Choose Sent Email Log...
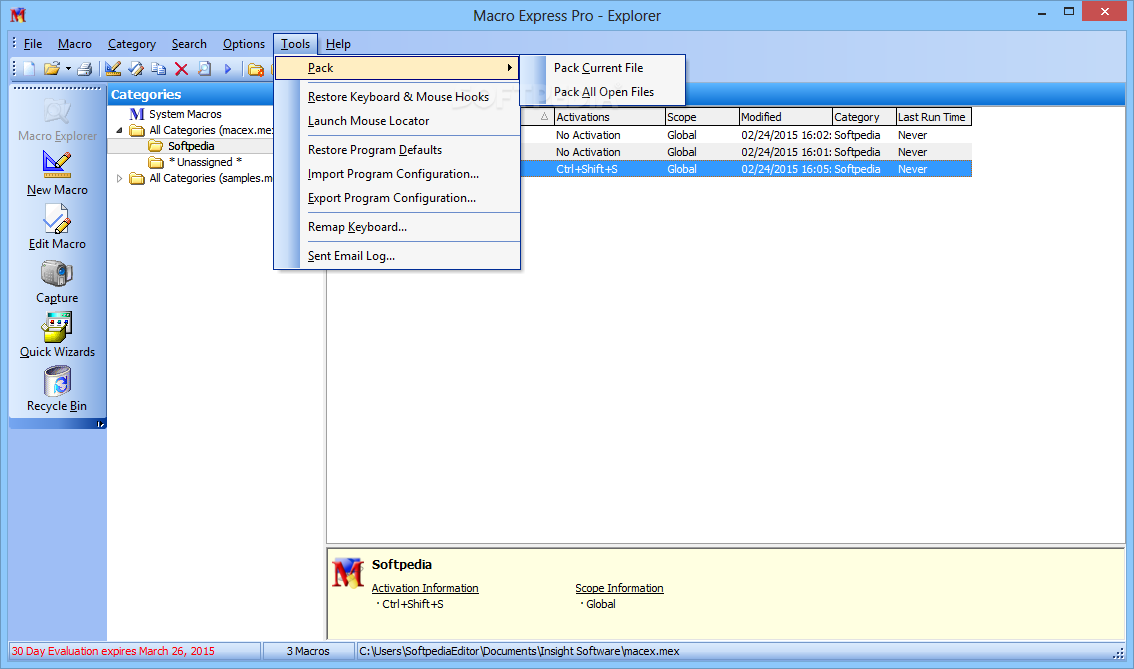Image resolution: width=1134 pixels, height=669 pixels. point(397,256)
